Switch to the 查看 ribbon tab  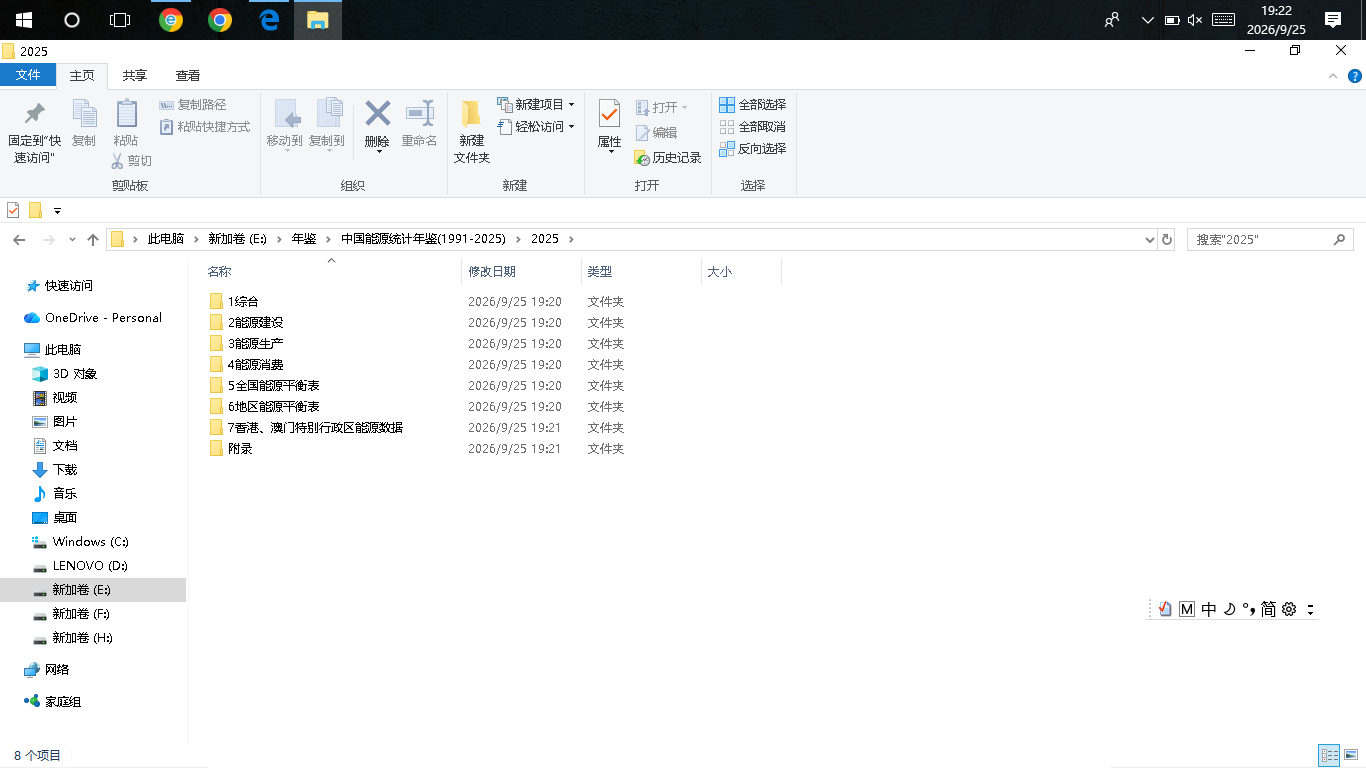(188, 76)
